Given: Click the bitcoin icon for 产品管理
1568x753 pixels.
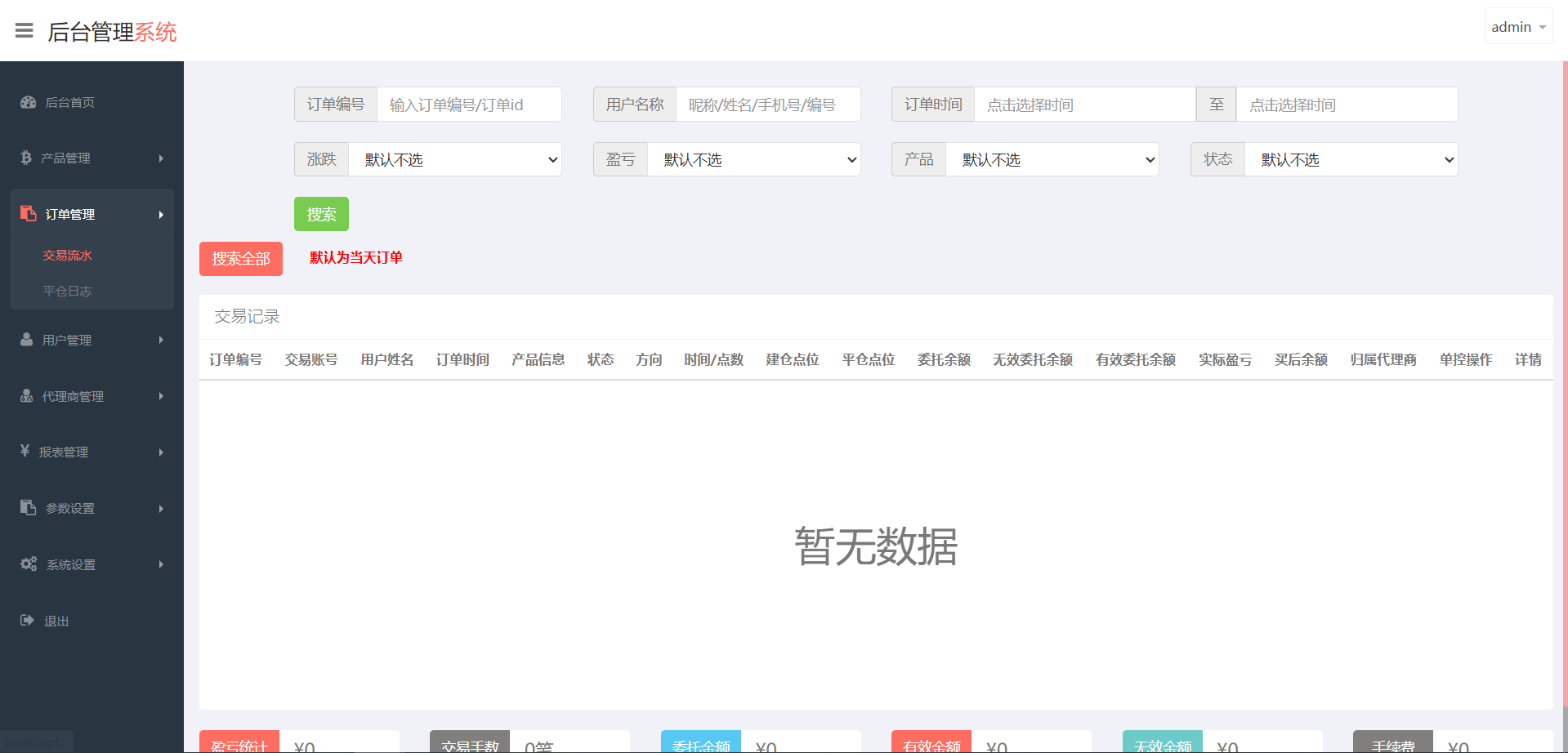Looking at the screenshot, I should 26,158.
